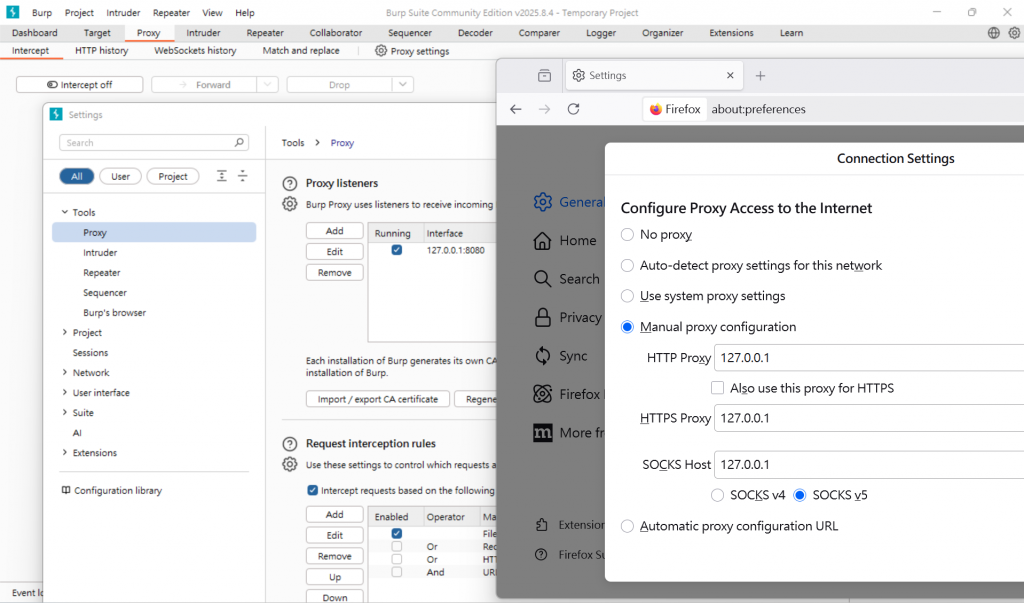The width and height of the screenshot is (1024, 603).
Task: Click the User settings filter pill
Action: pos(120,176)
